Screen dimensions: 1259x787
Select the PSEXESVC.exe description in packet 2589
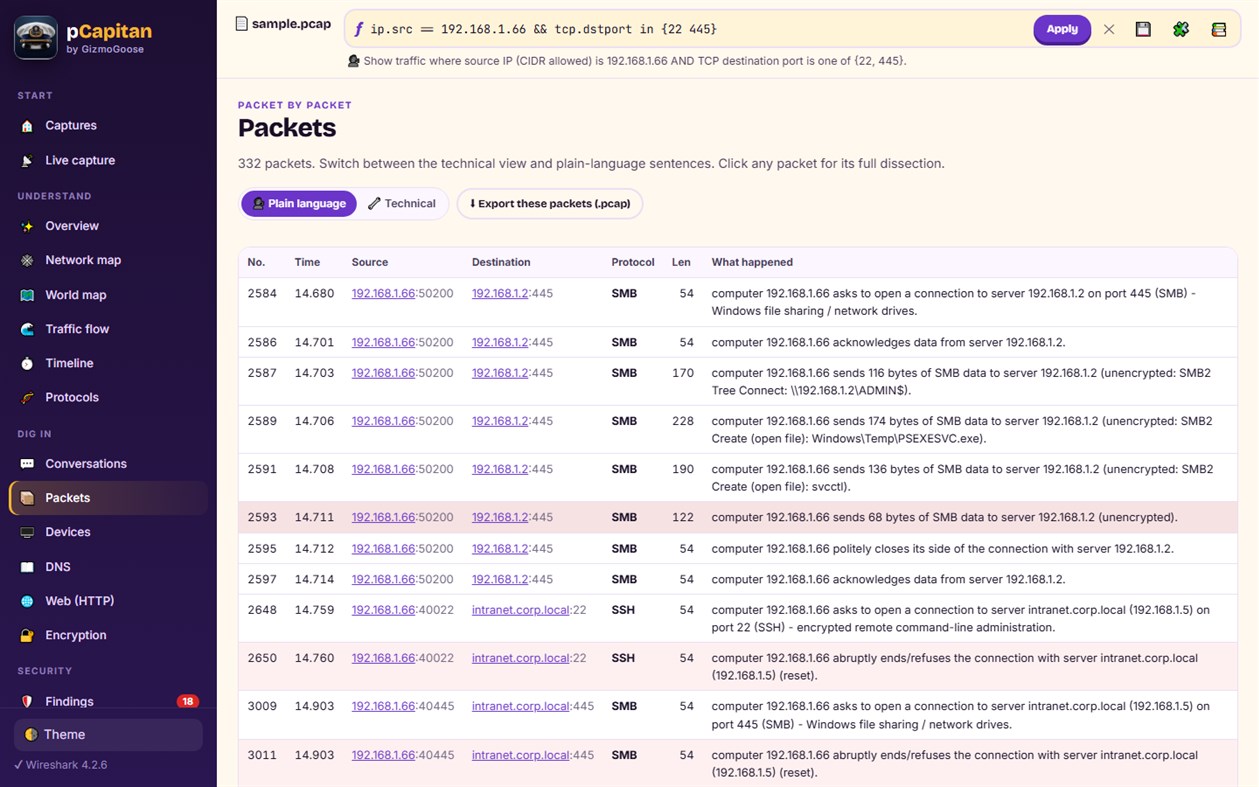point(962,430)
